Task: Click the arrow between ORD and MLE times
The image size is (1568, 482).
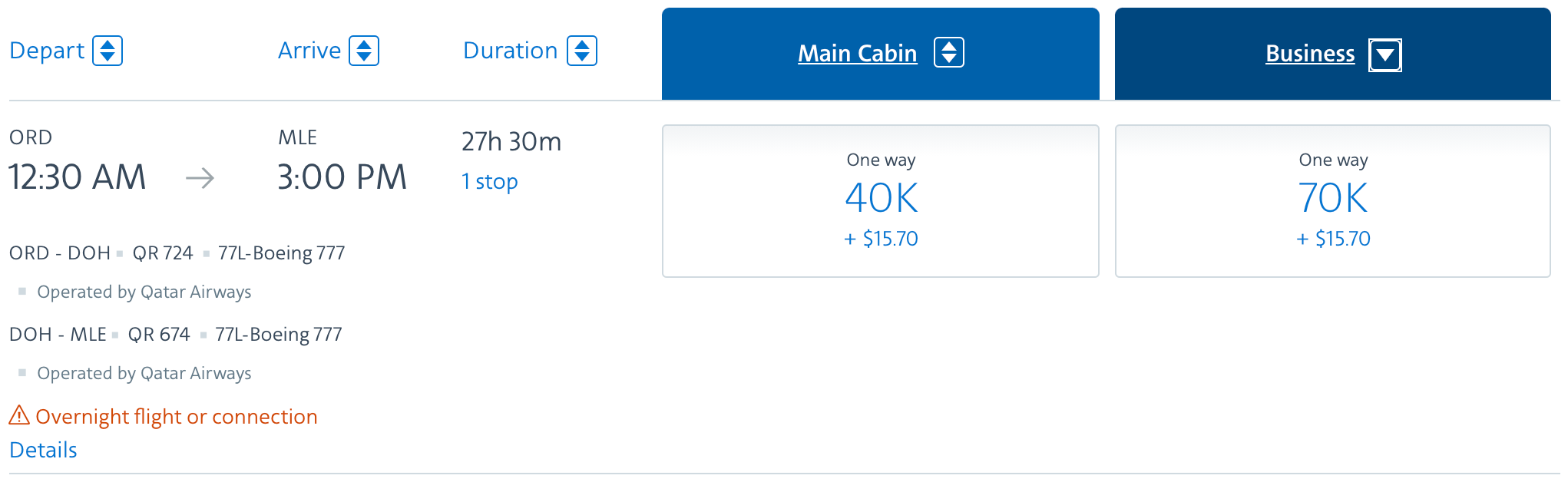Action: 201,177
